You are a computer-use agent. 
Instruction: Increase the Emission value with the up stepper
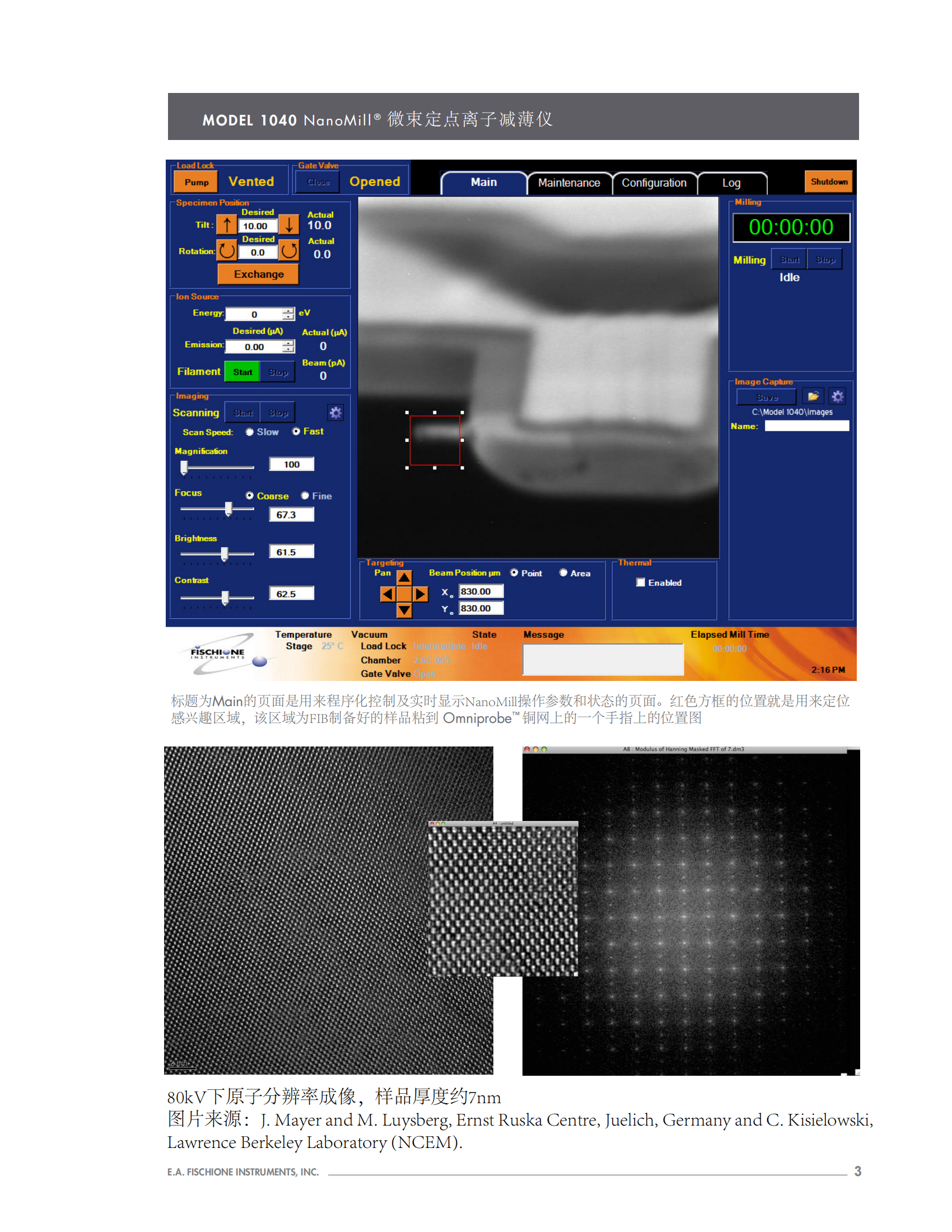point(288,343)
